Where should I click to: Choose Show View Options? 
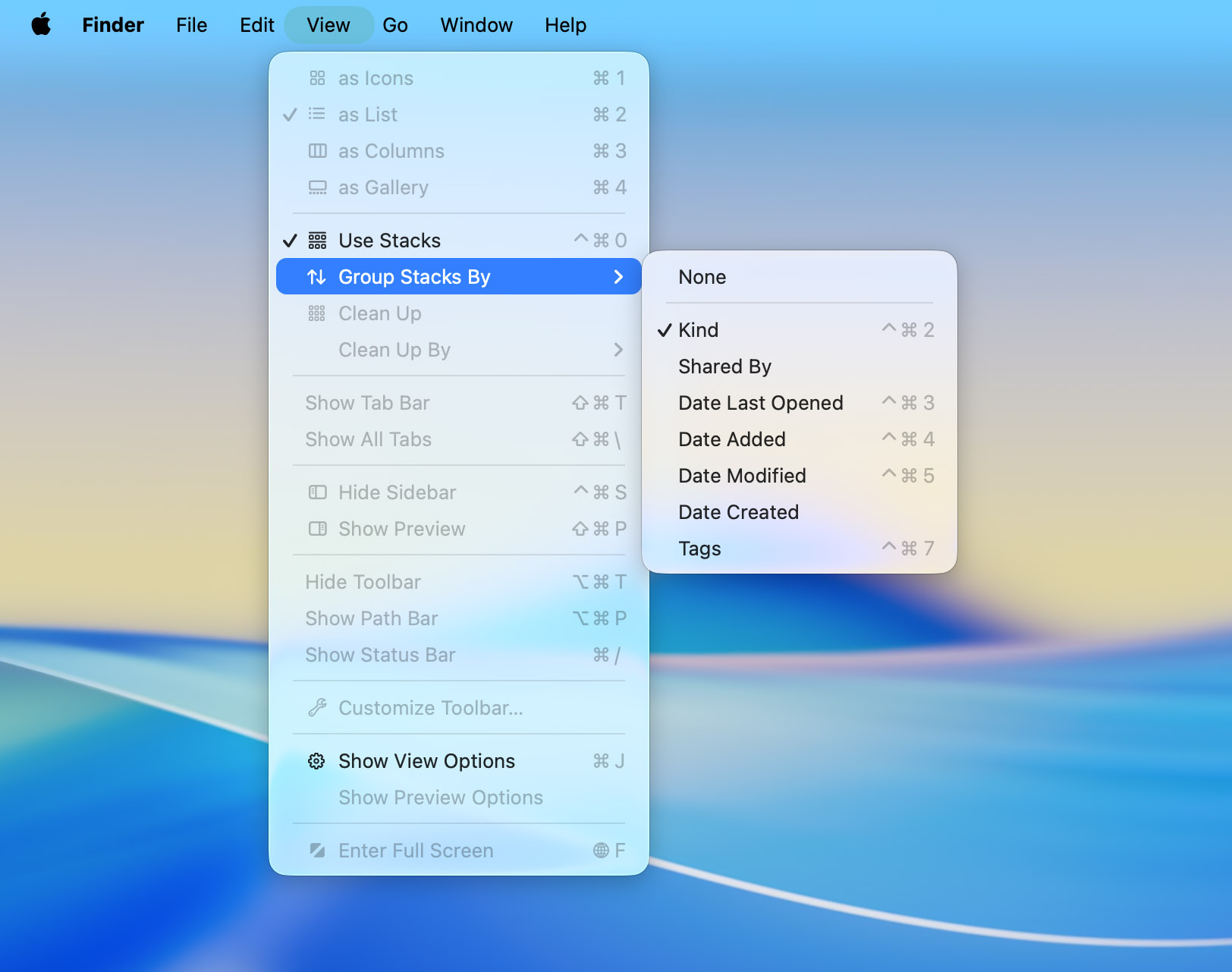click(426, 761)
